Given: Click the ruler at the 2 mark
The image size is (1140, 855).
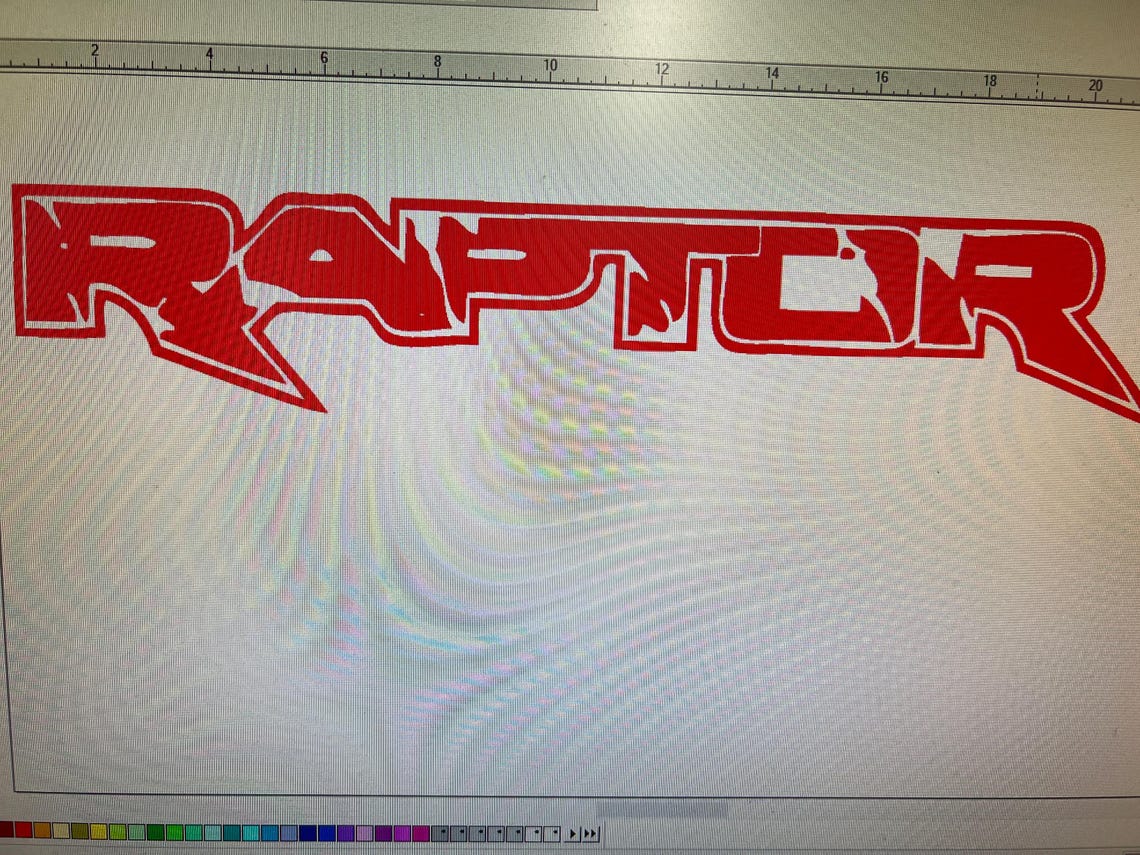Looking at the screenshot, I should 95,50.
